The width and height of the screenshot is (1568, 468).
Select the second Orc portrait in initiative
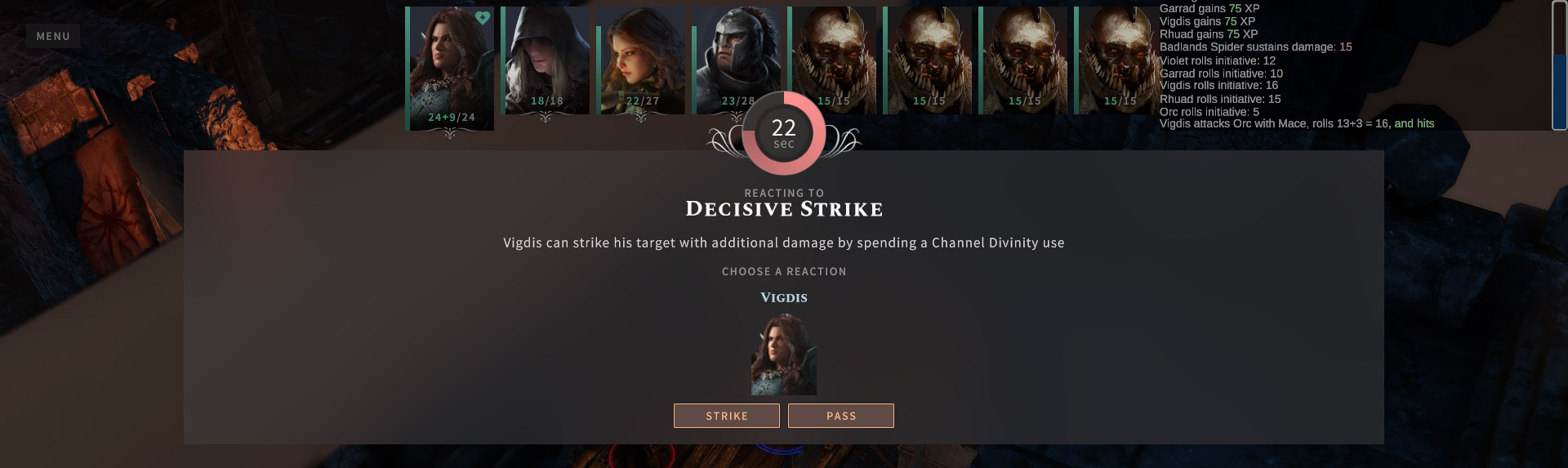[929, 60]
